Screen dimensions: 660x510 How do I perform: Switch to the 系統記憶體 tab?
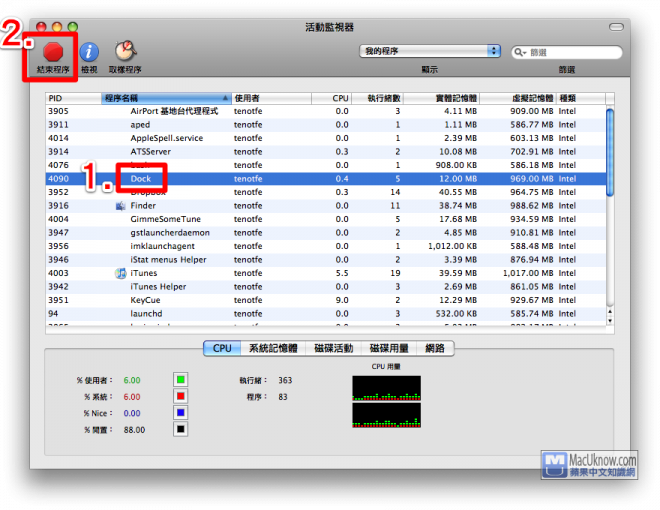coord(273,348)
